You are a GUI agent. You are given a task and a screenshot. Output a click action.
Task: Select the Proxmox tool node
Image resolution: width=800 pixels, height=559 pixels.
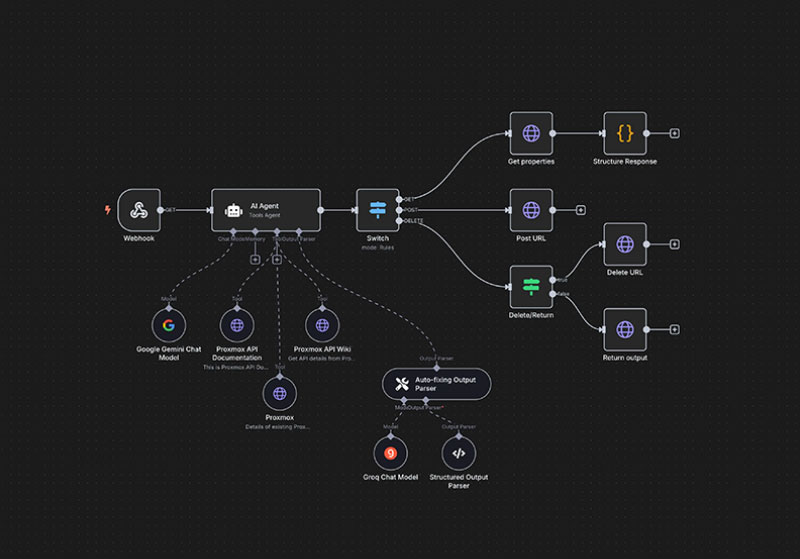(279, 393)
